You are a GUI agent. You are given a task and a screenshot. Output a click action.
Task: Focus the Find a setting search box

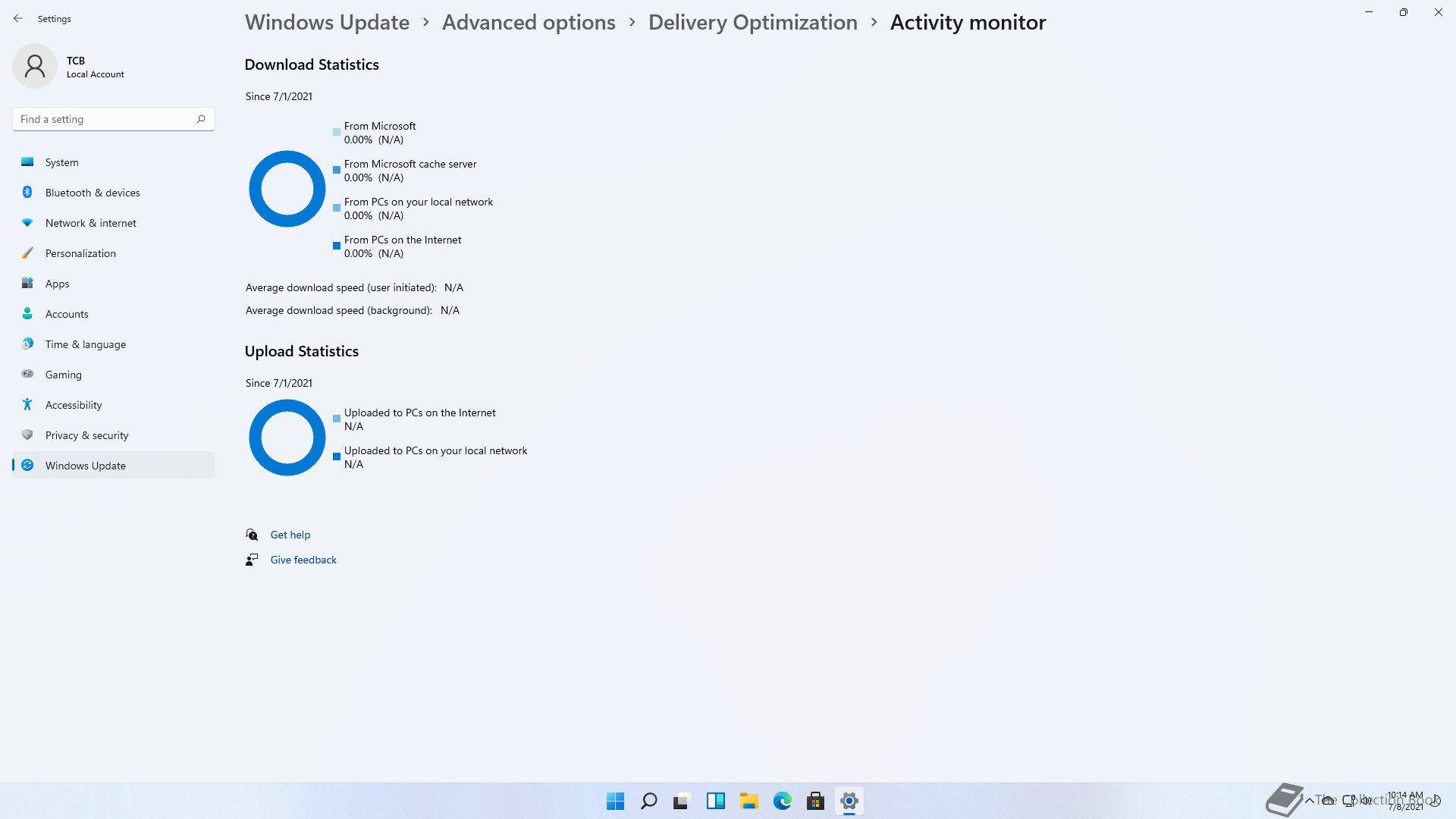point(114,119)
